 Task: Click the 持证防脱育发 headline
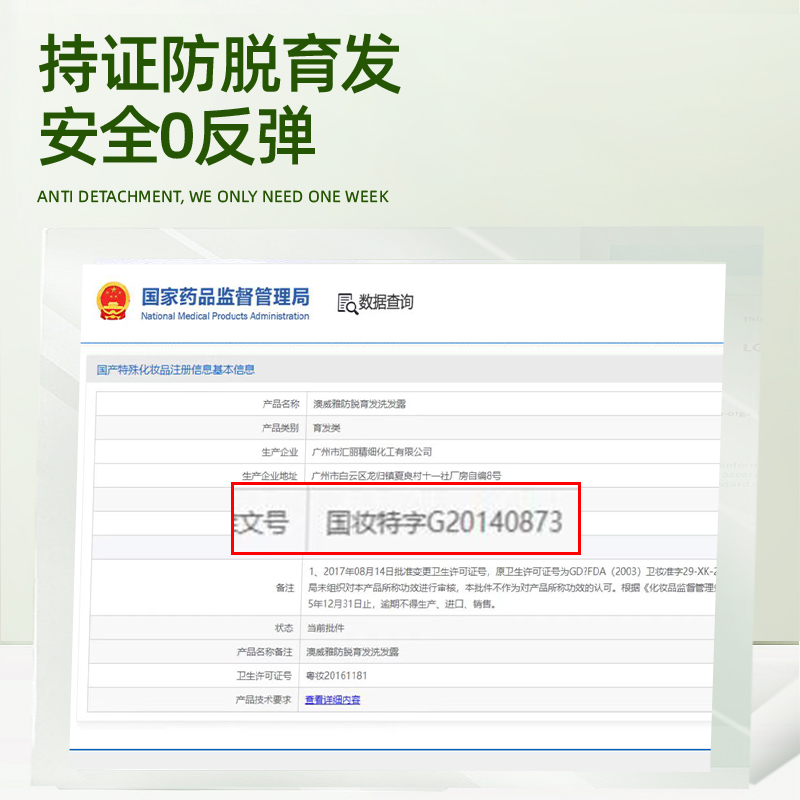220,63
